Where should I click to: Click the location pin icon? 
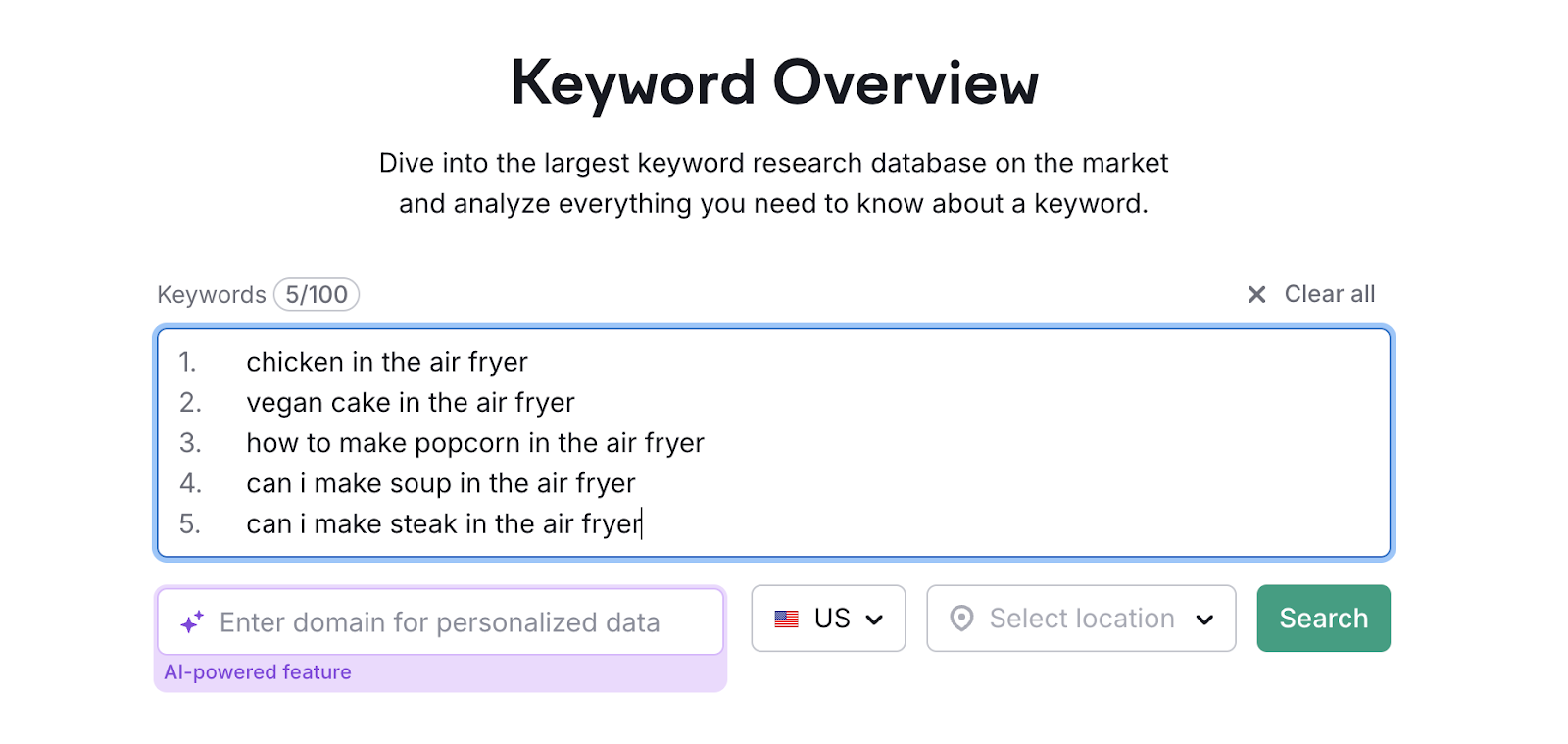coord(963,619)
